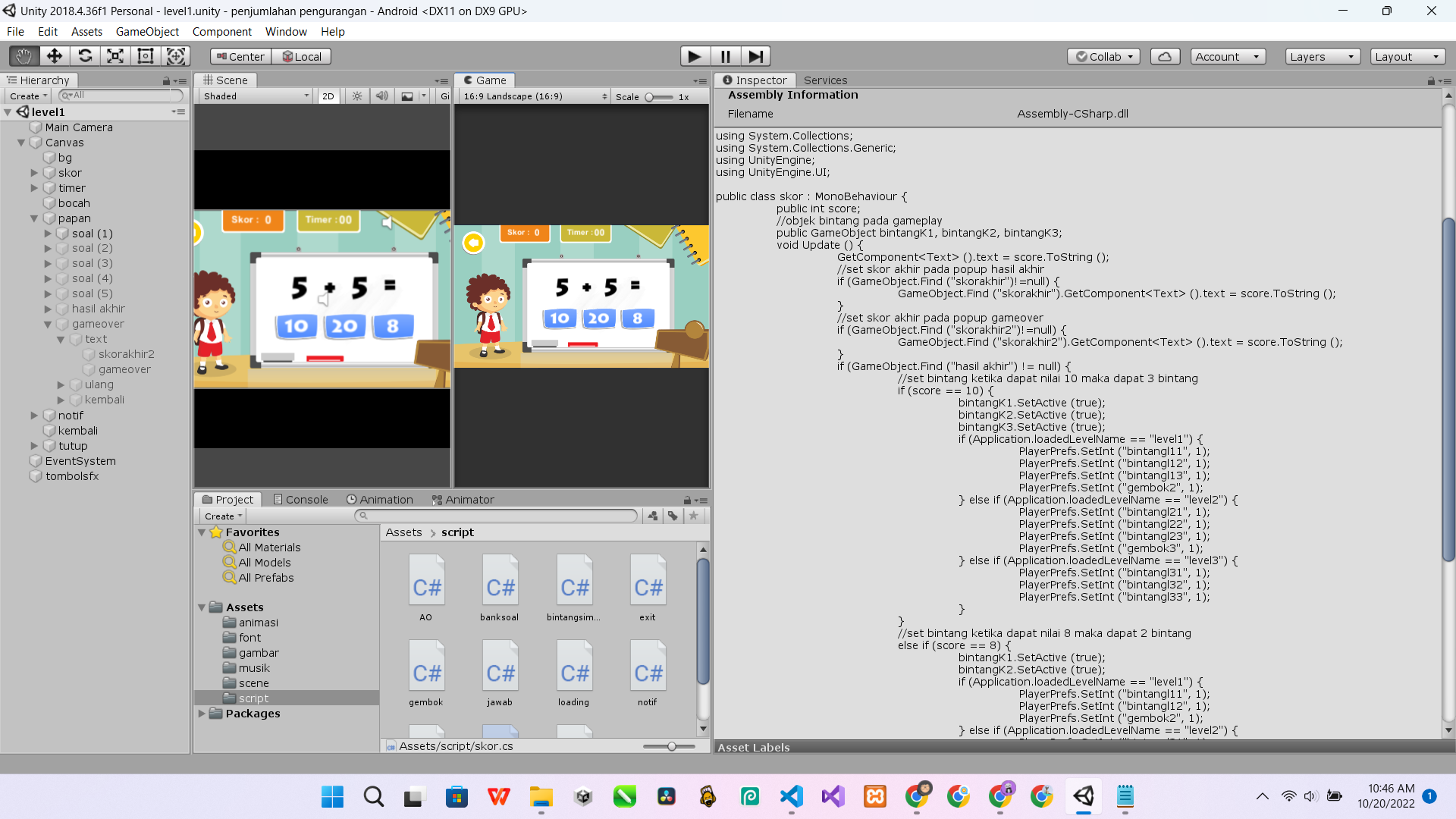1456x819 pixels.
Task: Click the Step frame button
Action: pos(755,56)
